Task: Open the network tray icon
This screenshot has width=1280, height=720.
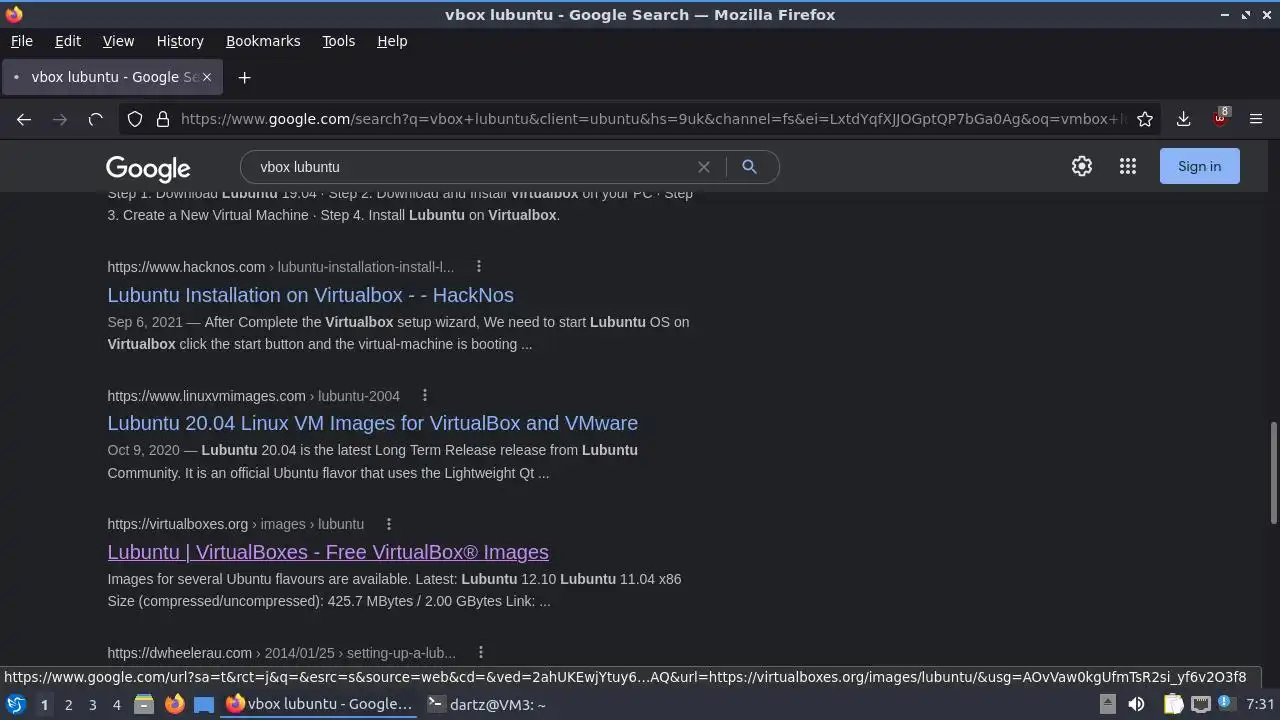Action: coord(1201,704)
